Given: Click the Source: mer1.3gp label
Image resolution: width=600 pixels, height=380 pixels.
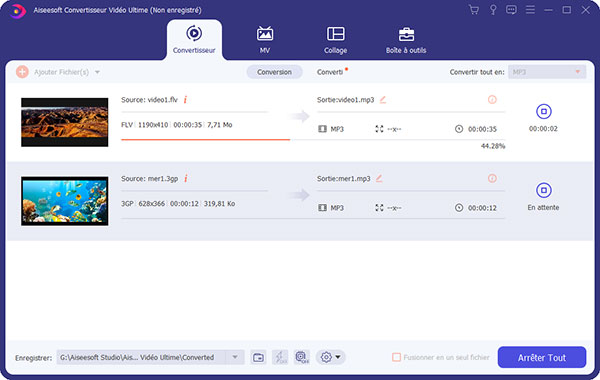Looking at the screenshot, I should (150, 179).
